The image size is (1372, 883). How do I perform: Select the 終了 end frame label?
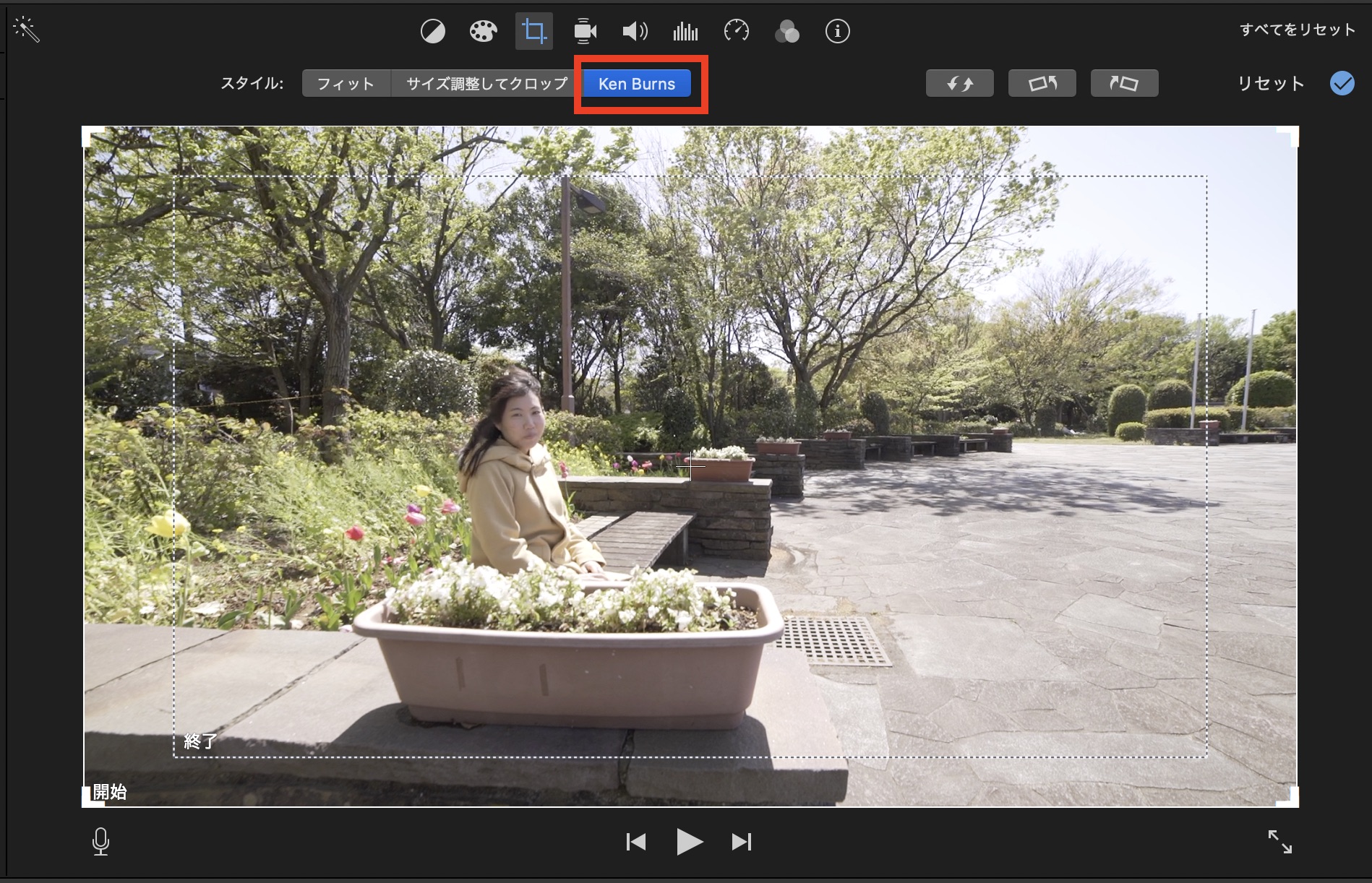click(200, 741)
